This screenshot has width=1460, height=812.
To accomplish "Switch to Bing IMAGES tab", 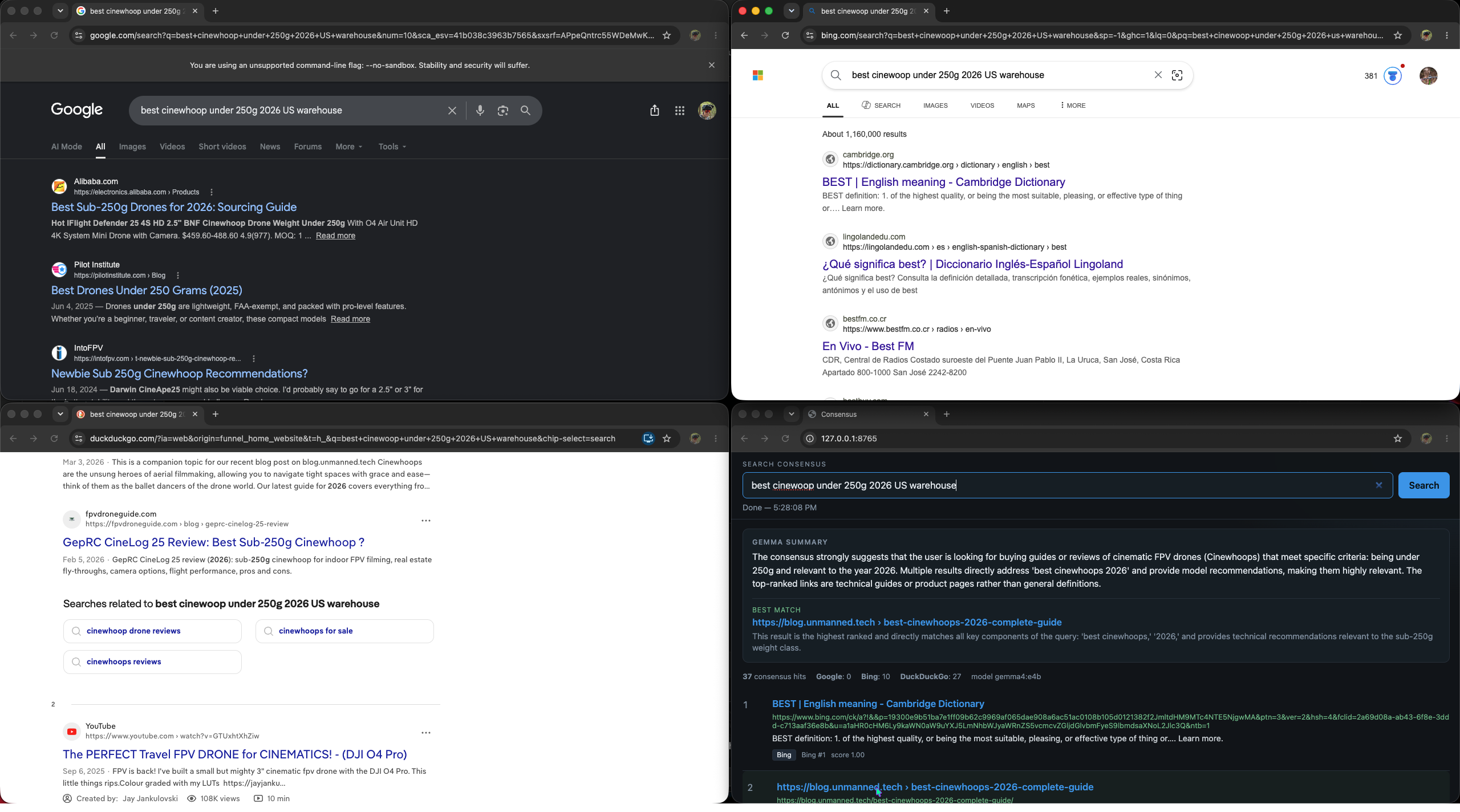I will (x=935, y=105).
